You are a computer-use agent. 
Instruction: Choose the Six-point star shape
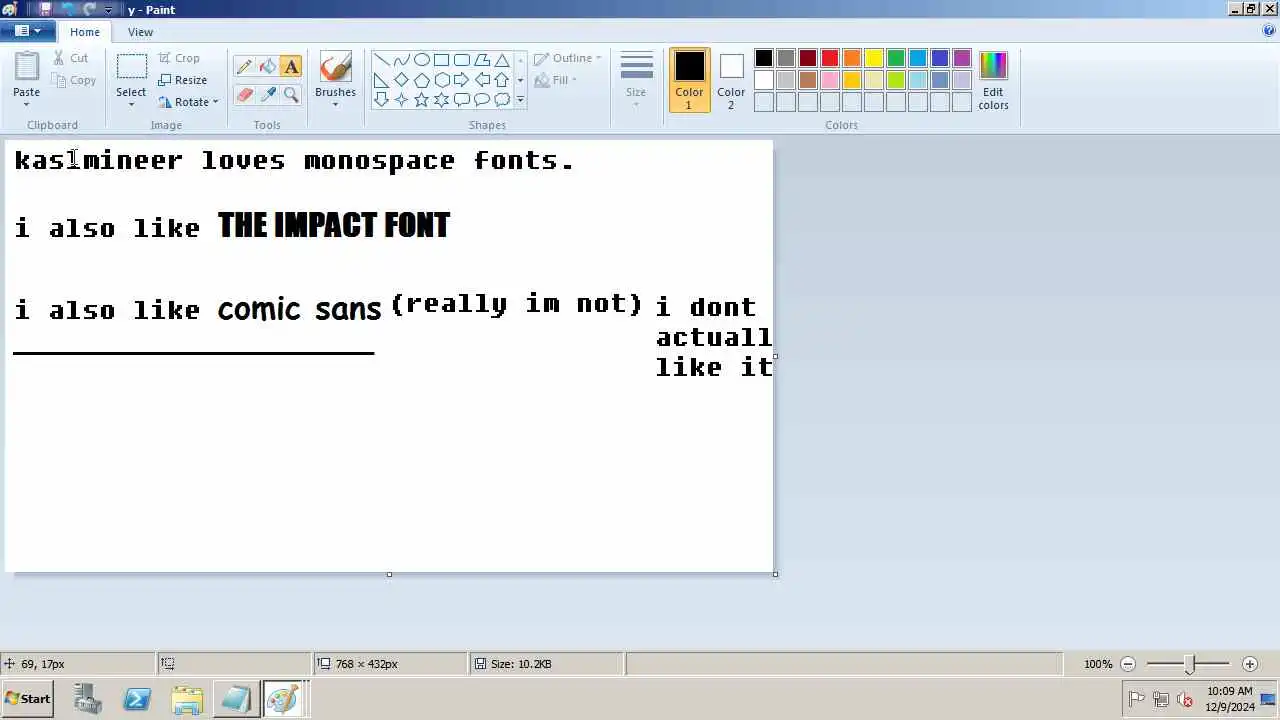(441, 100)
